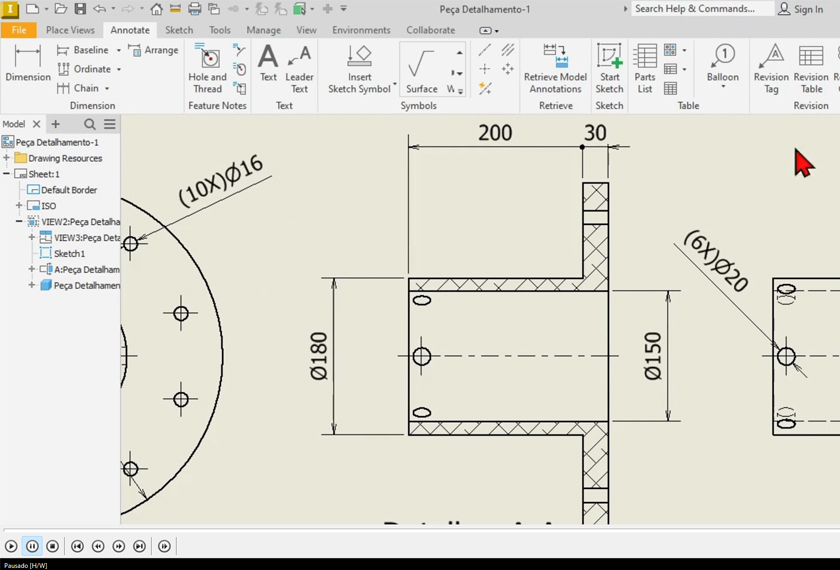Open the Balloon dropdown arrow
The image size is (840, 570).
point(723,88)
